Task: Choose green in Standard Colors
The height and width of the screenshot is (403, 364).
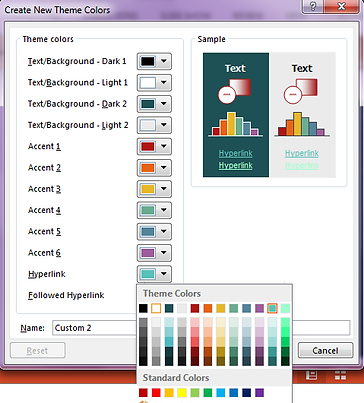Action: 208,393
